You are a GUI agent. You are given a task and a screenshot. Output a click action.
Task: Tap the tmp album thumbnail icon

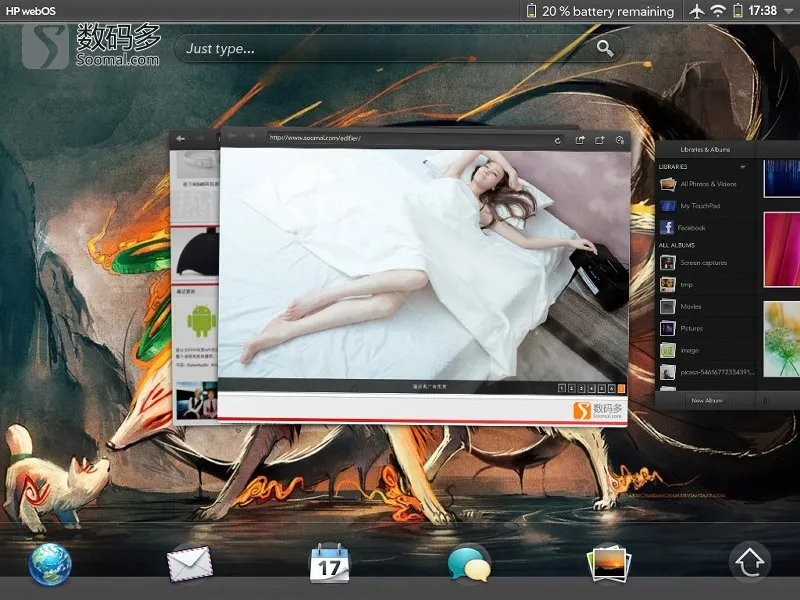[667, 285]
